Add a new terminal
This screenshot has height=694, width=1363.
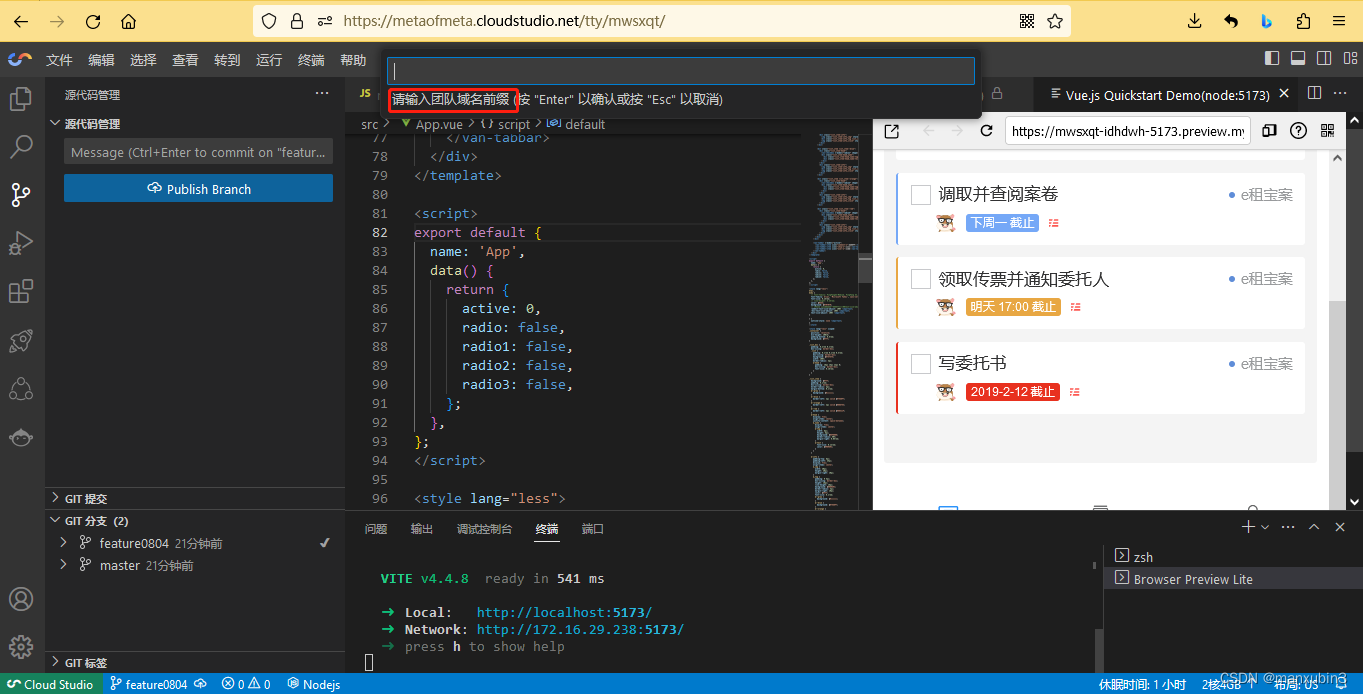(x=1248, y=527)
